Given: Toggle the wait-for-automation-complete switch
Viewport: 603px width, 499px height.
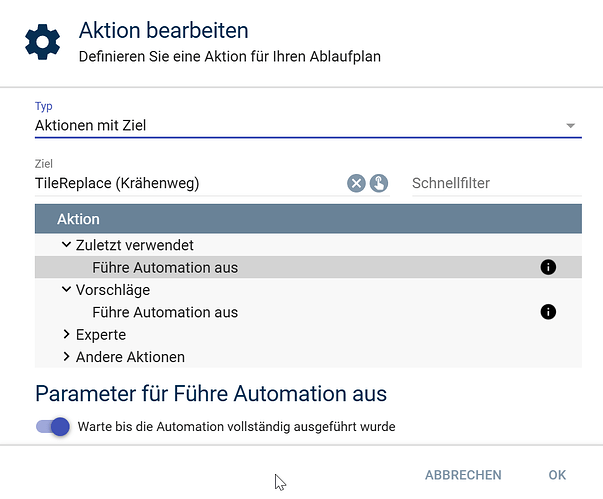Looking at the screenshot, I should click(53, 426).
